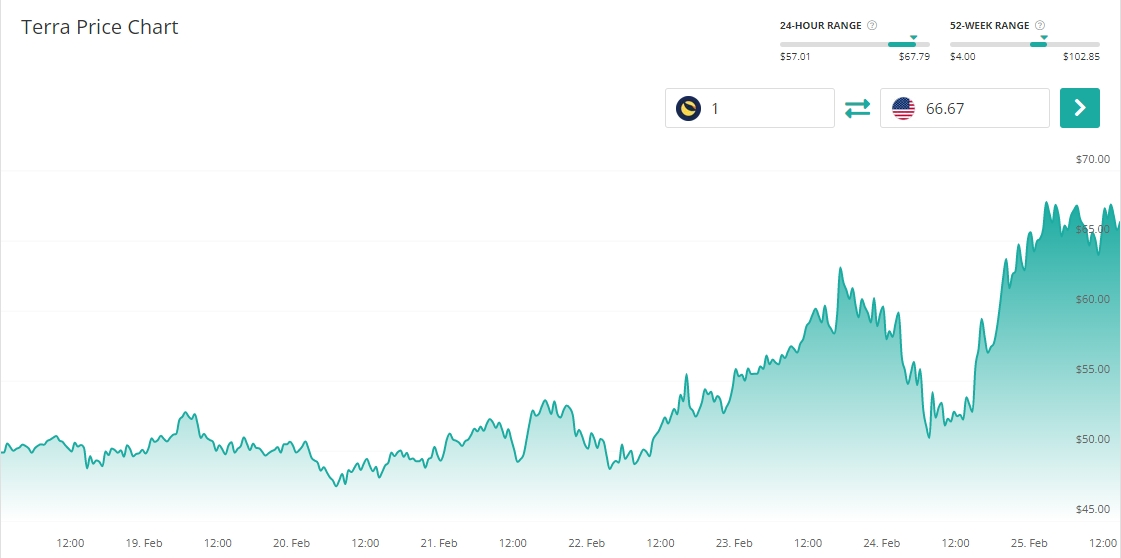Click the US flag currency icon

[903, 108]
